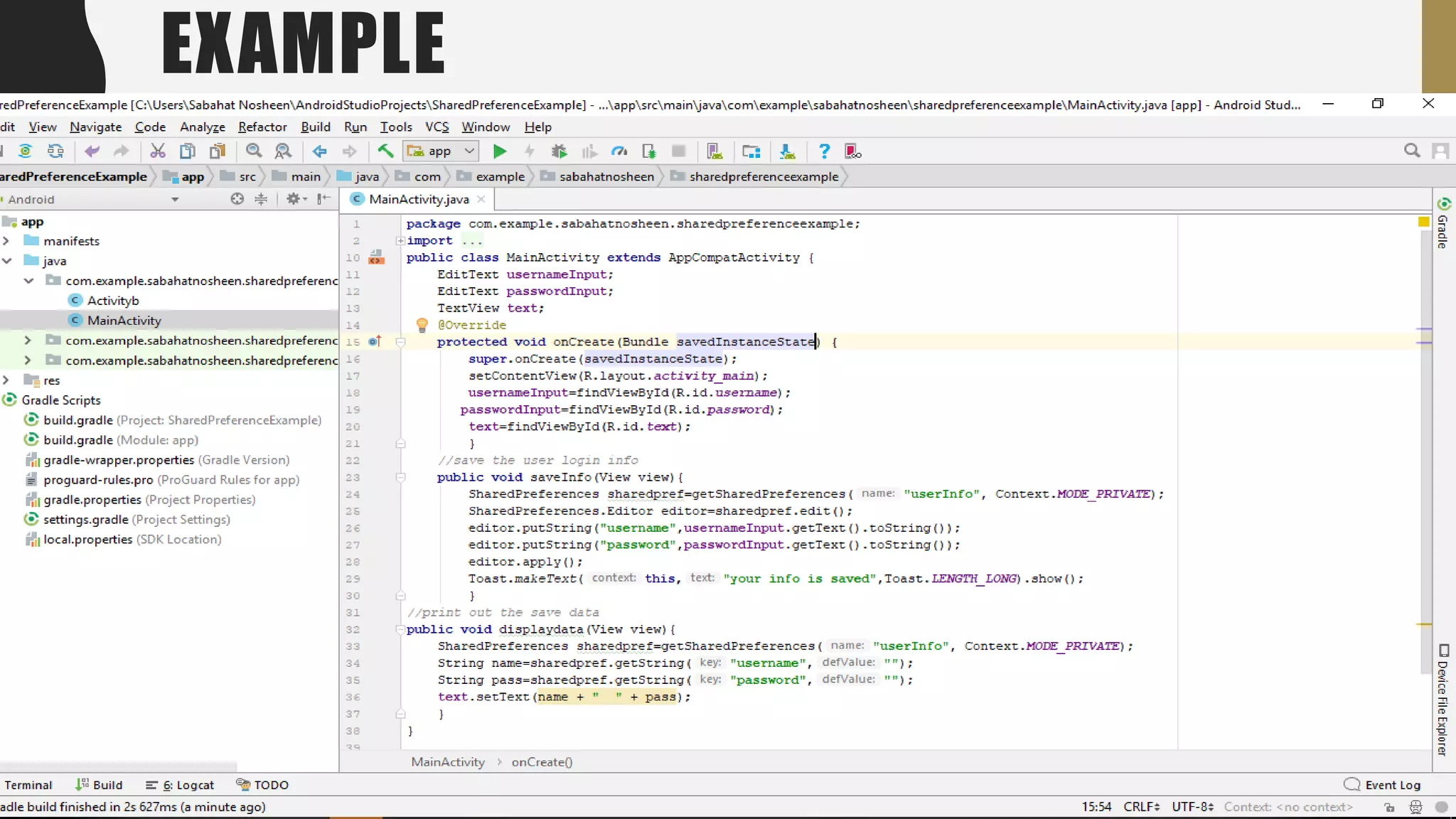
Task: Click the Search Everywhere magnifier icon
Action: pos(1412,151)
